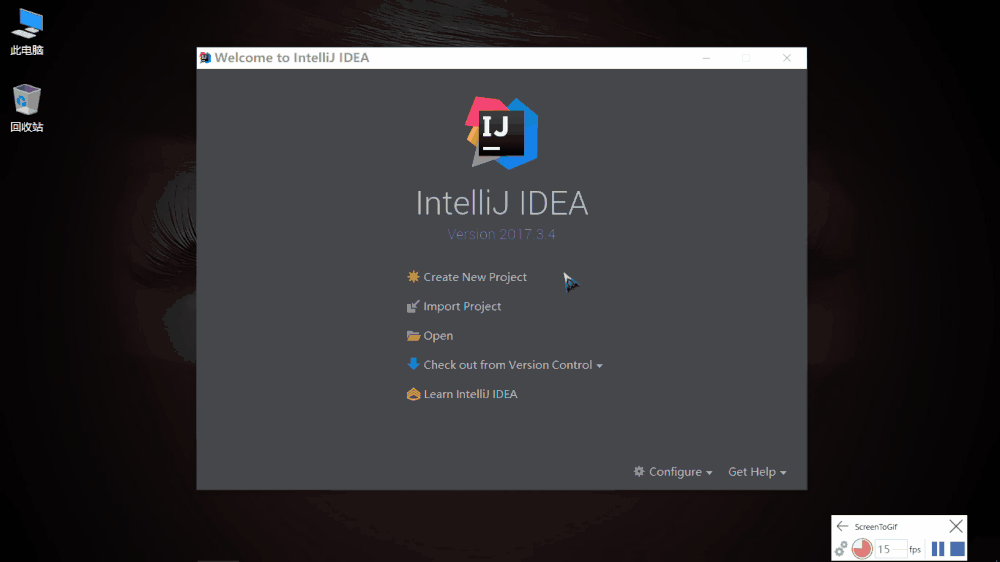
Task: Click the ScreenToGif back arrow
Action: 842,526
